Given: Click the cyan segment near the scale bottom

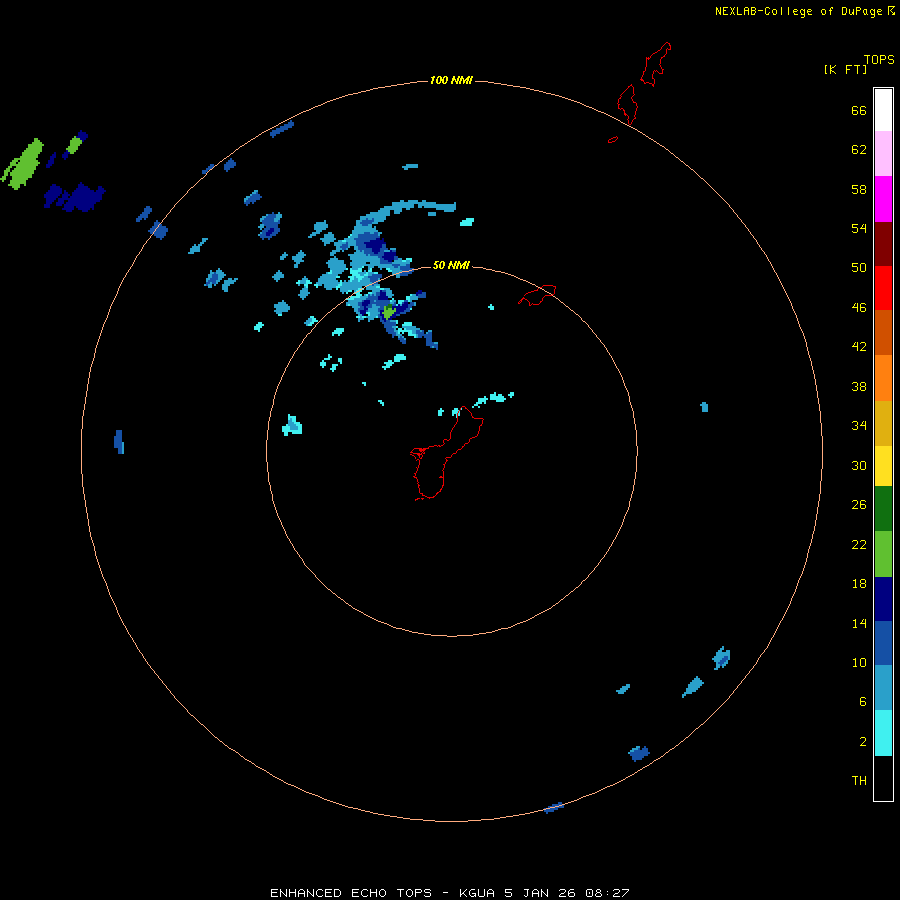Looking at the screenshot, I should click(883, 733).
